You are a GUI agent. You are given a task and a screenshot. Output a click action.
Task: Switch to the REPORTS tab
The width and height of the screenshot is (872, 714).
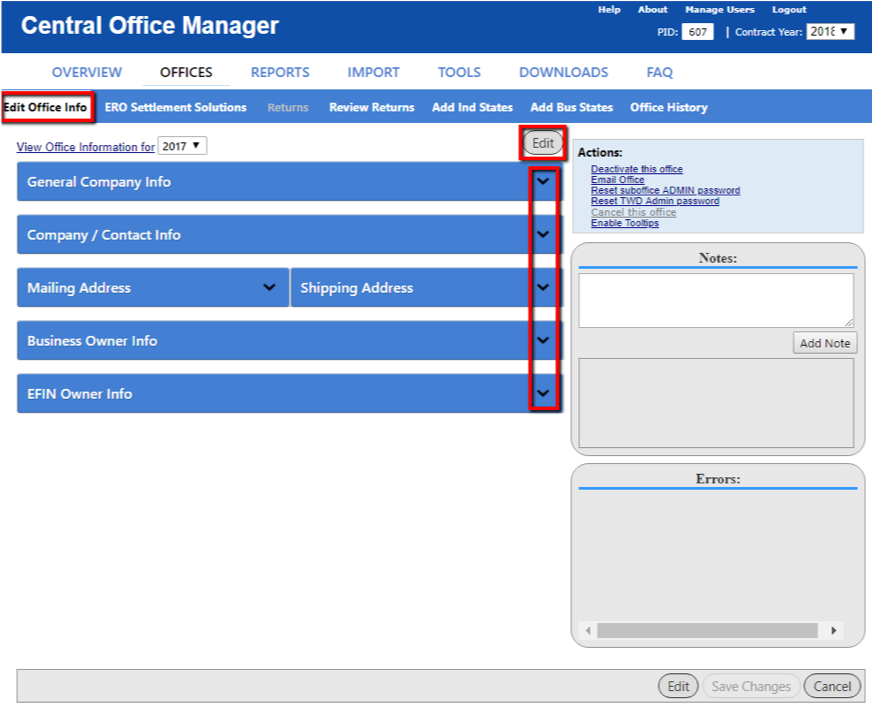279,71
